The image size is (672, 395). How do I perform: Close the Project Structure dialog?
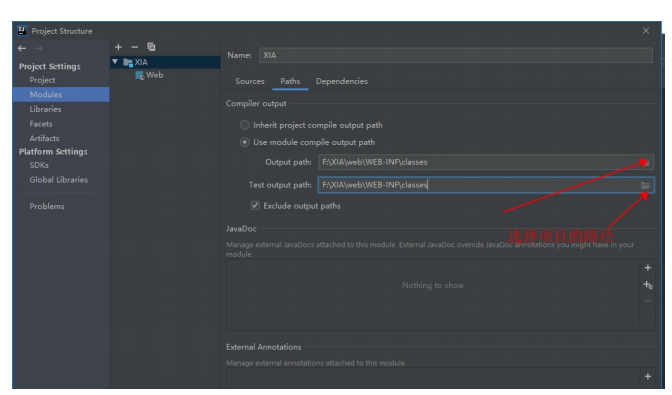[x=646, y=31]
